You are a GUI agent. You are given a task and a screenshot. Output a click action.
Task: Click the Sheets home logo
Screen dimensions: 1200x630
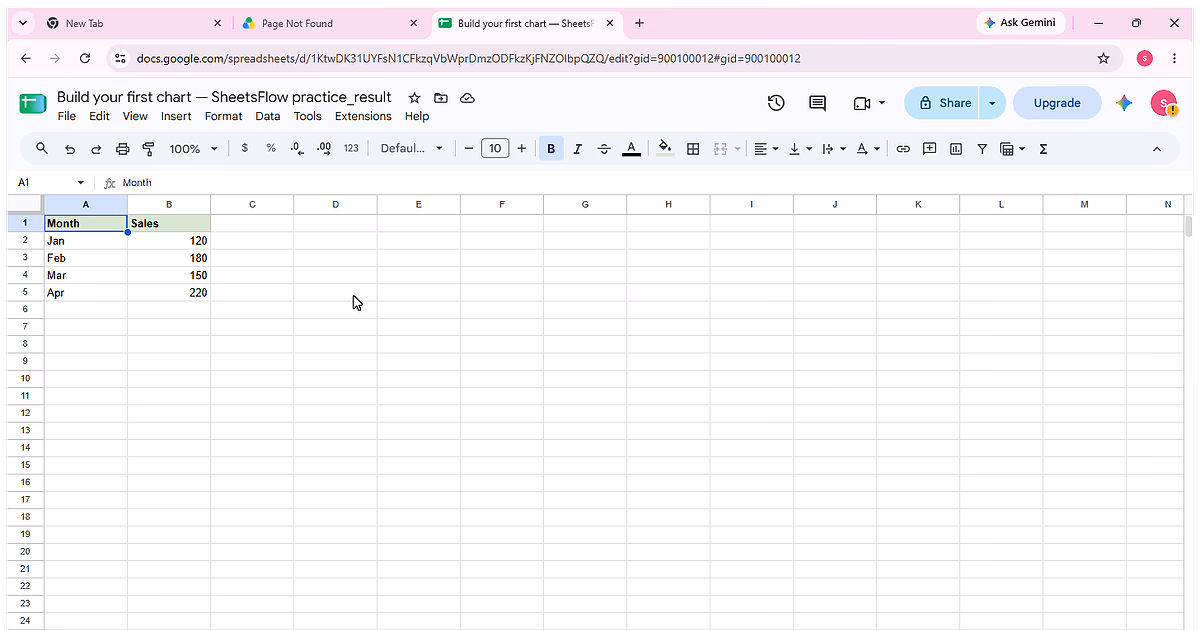coord(32,103)
